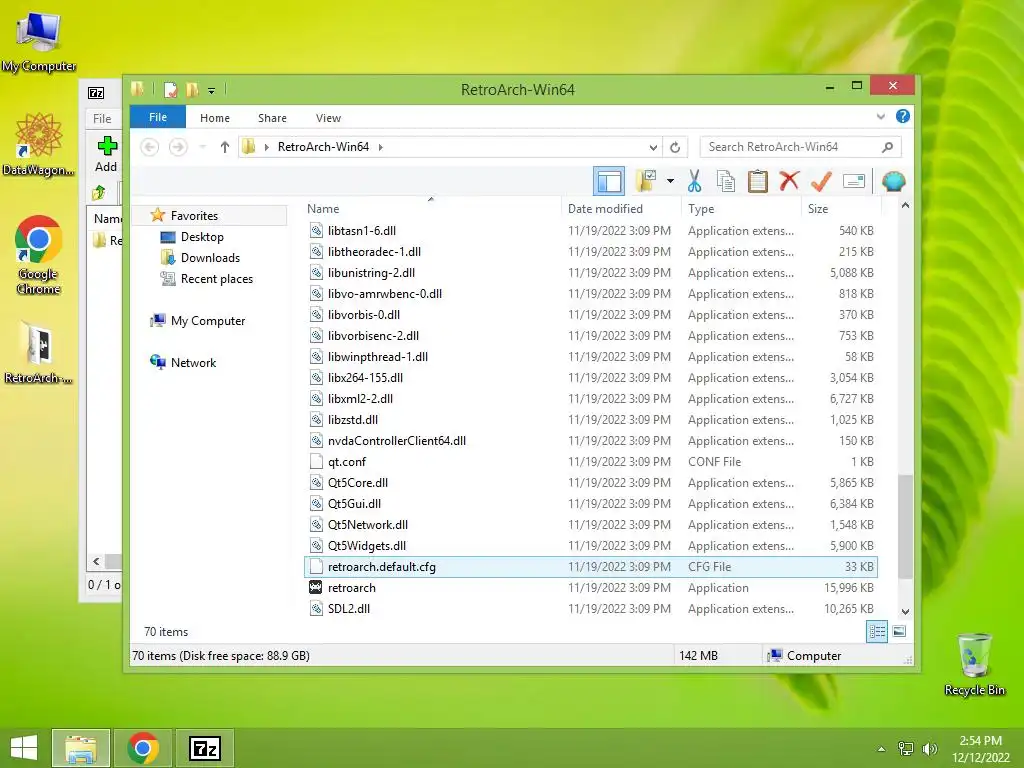Open the View ribbon tab

[x=328, y=118]
